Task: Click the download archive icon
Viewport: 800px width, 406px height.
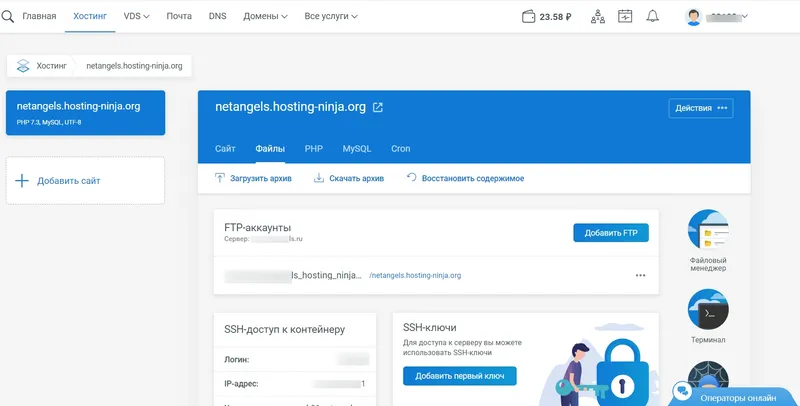Action: (319, 178)
